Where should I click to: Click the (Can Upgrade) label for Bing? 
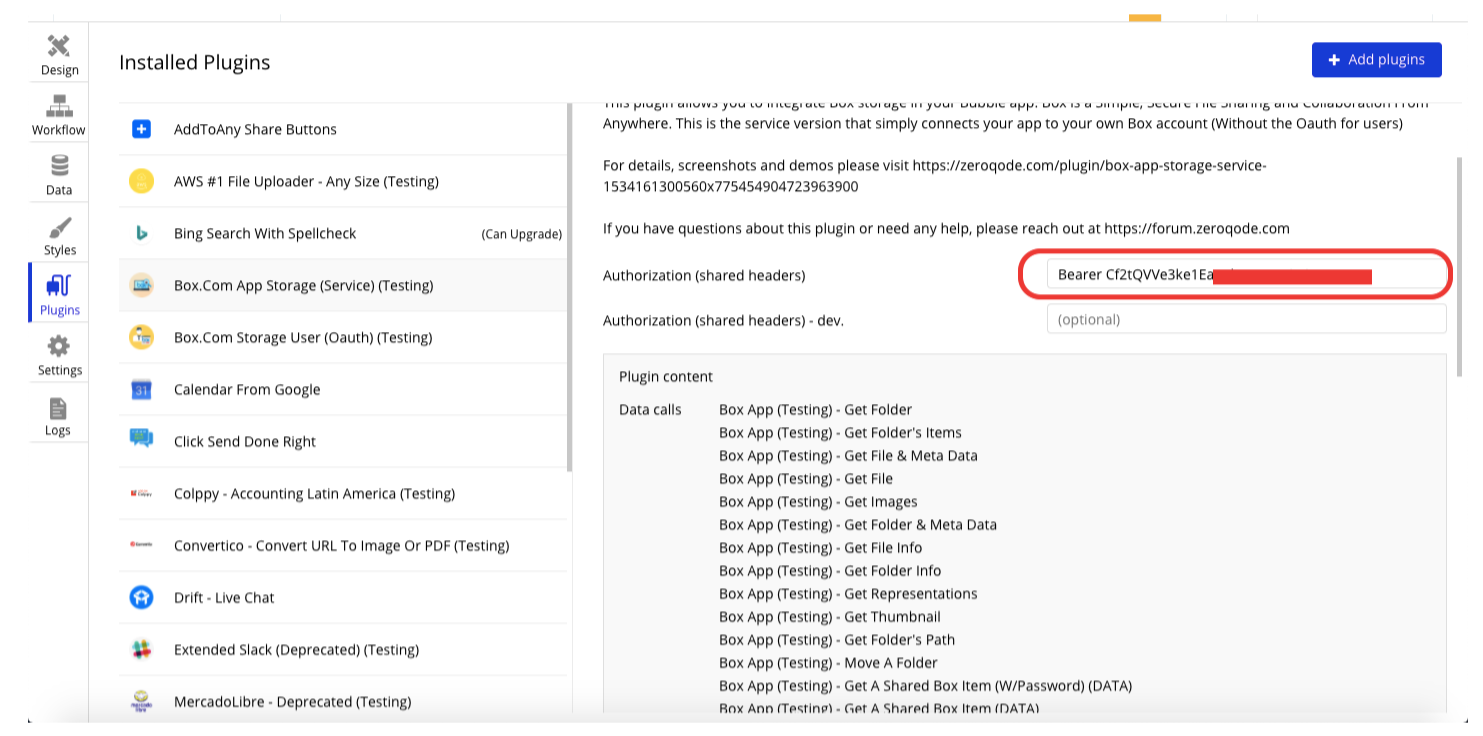click(x=521, y=234)
